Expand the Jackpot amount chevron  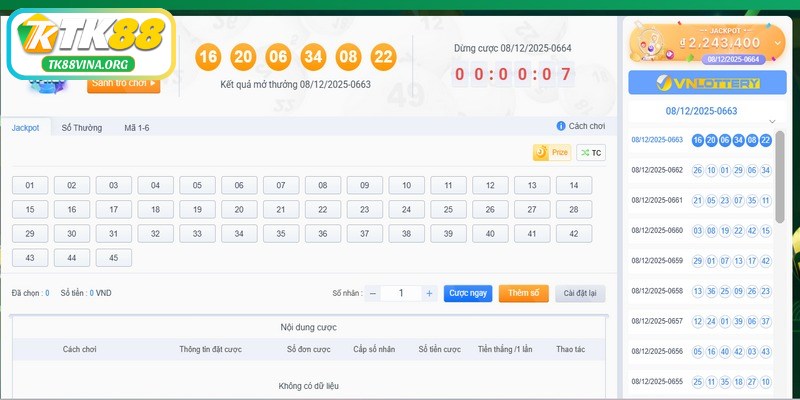(x=778, y=43)
